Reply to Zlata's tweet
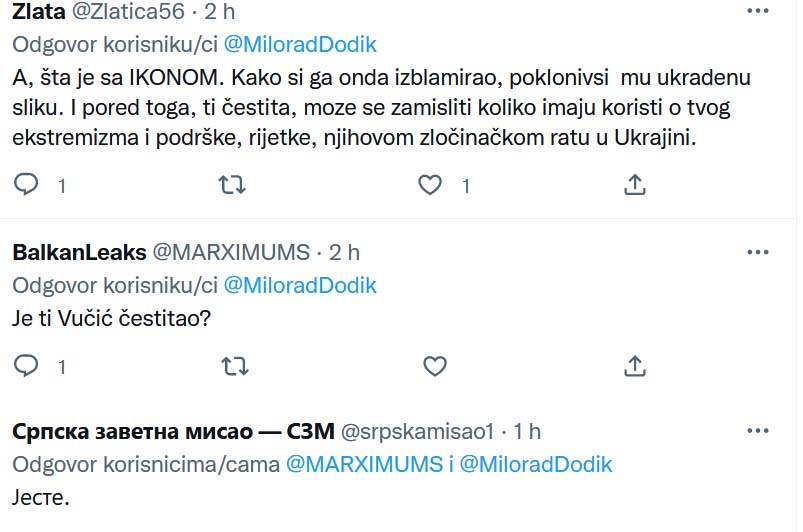This screenshot has width=803, height=532. (26, 184)
